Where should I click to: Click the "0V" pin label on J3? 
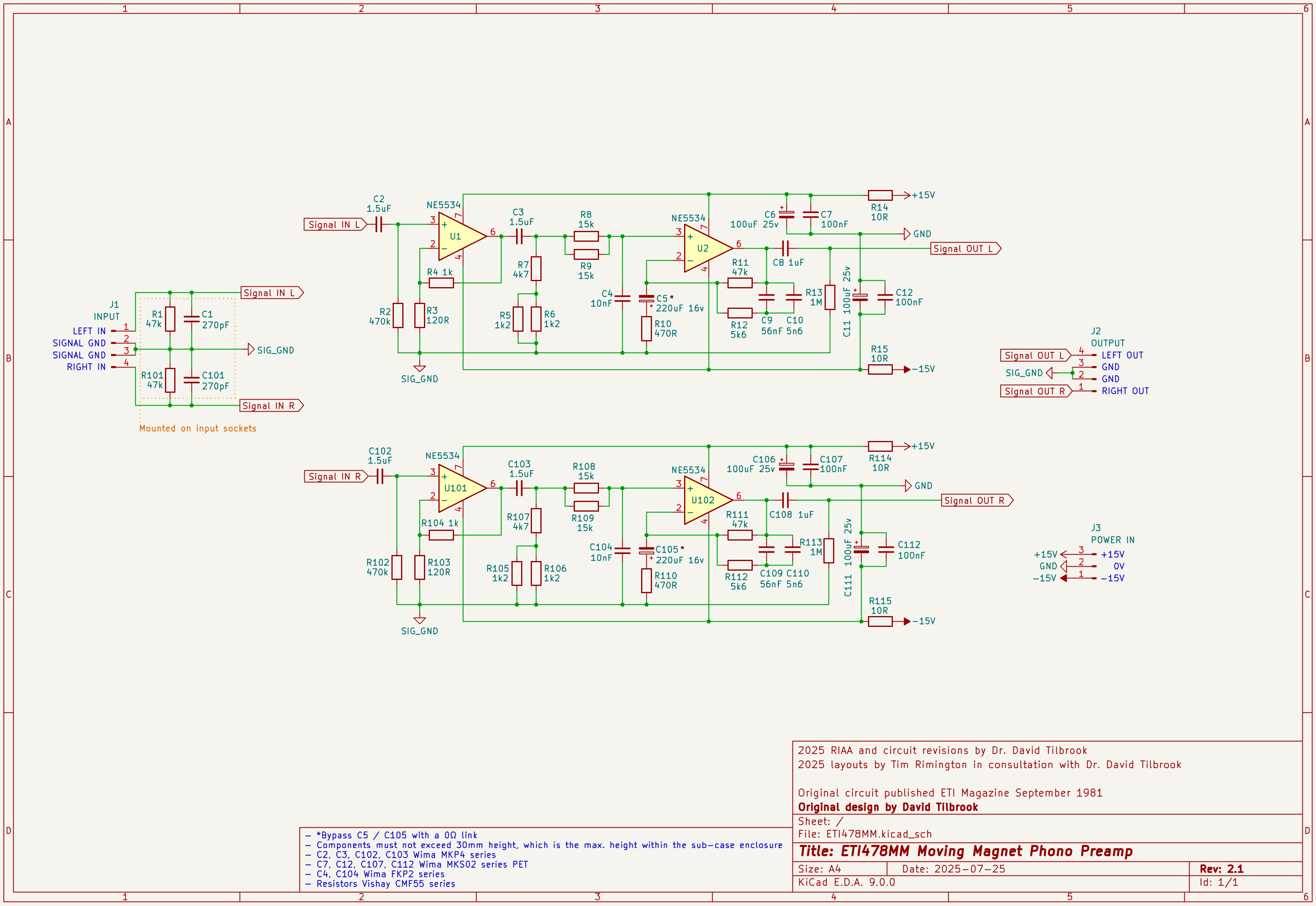pyautogui.click(x=1118, y=566)
